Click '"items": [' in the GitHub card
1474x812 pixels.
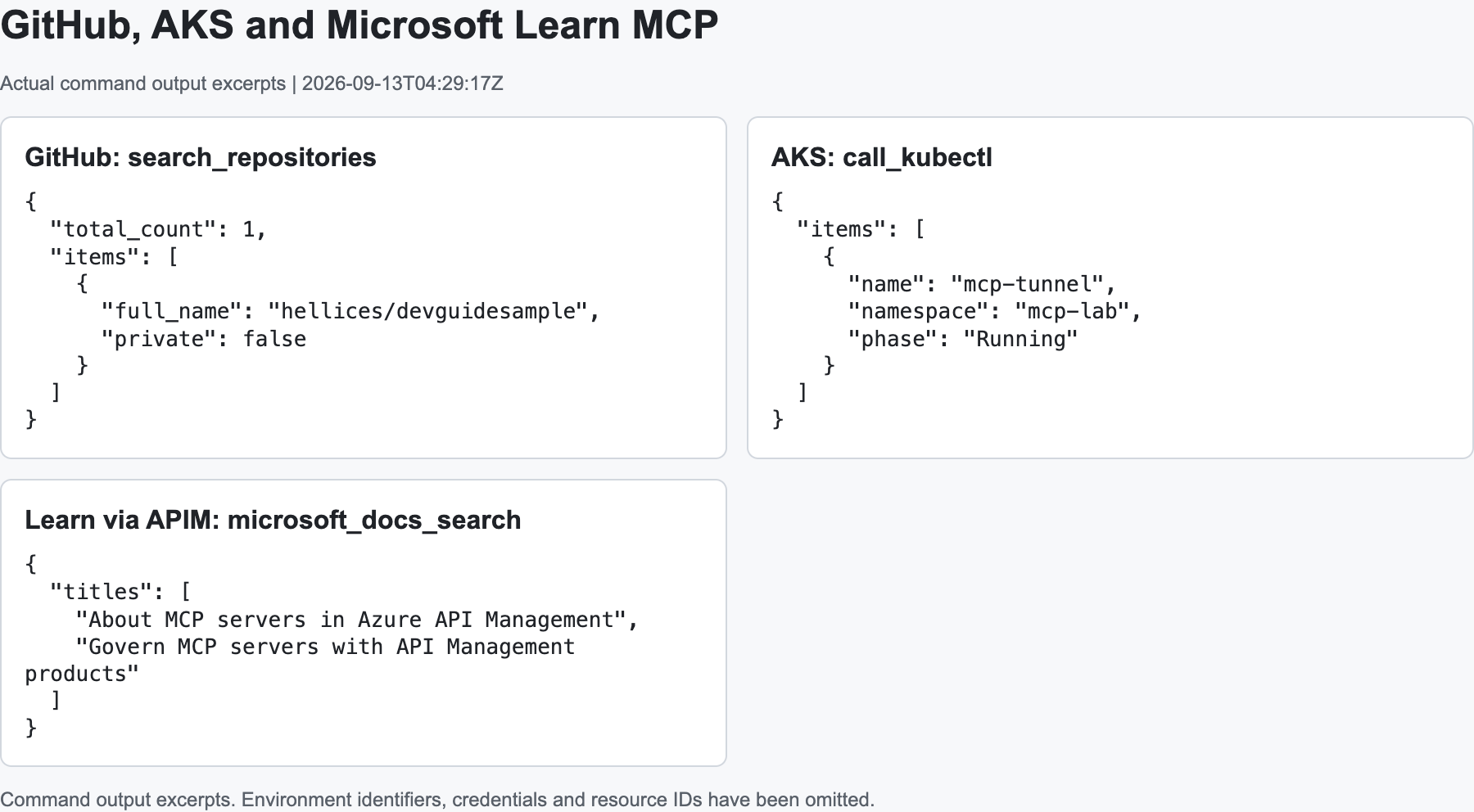point(114,257)
